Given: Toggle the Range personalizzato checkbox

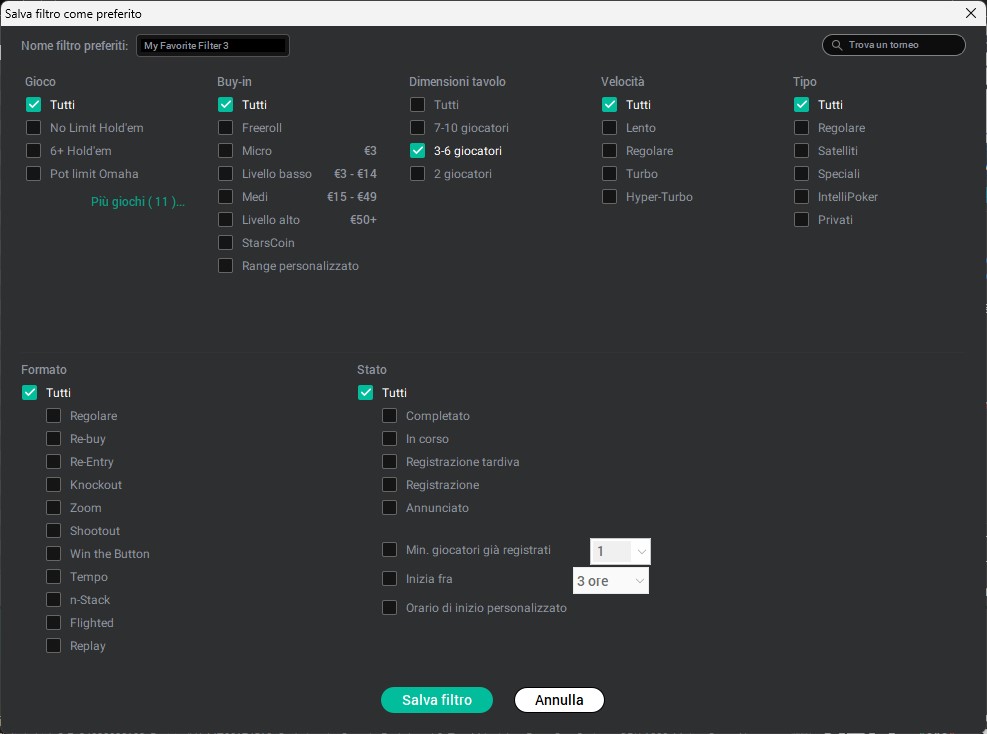Looking at the screenshot, I should click(226, 266).
